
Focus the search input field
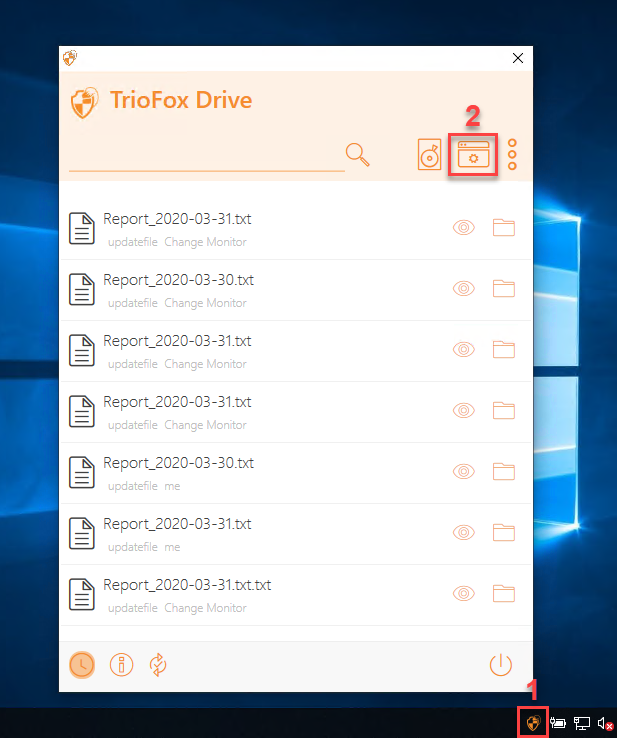pos(207,158)
